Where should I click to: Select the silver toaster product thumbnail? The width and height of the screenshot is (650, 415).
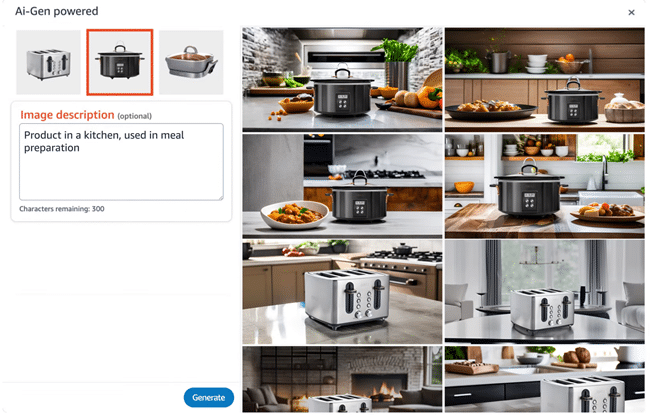[x=49, y=62]
